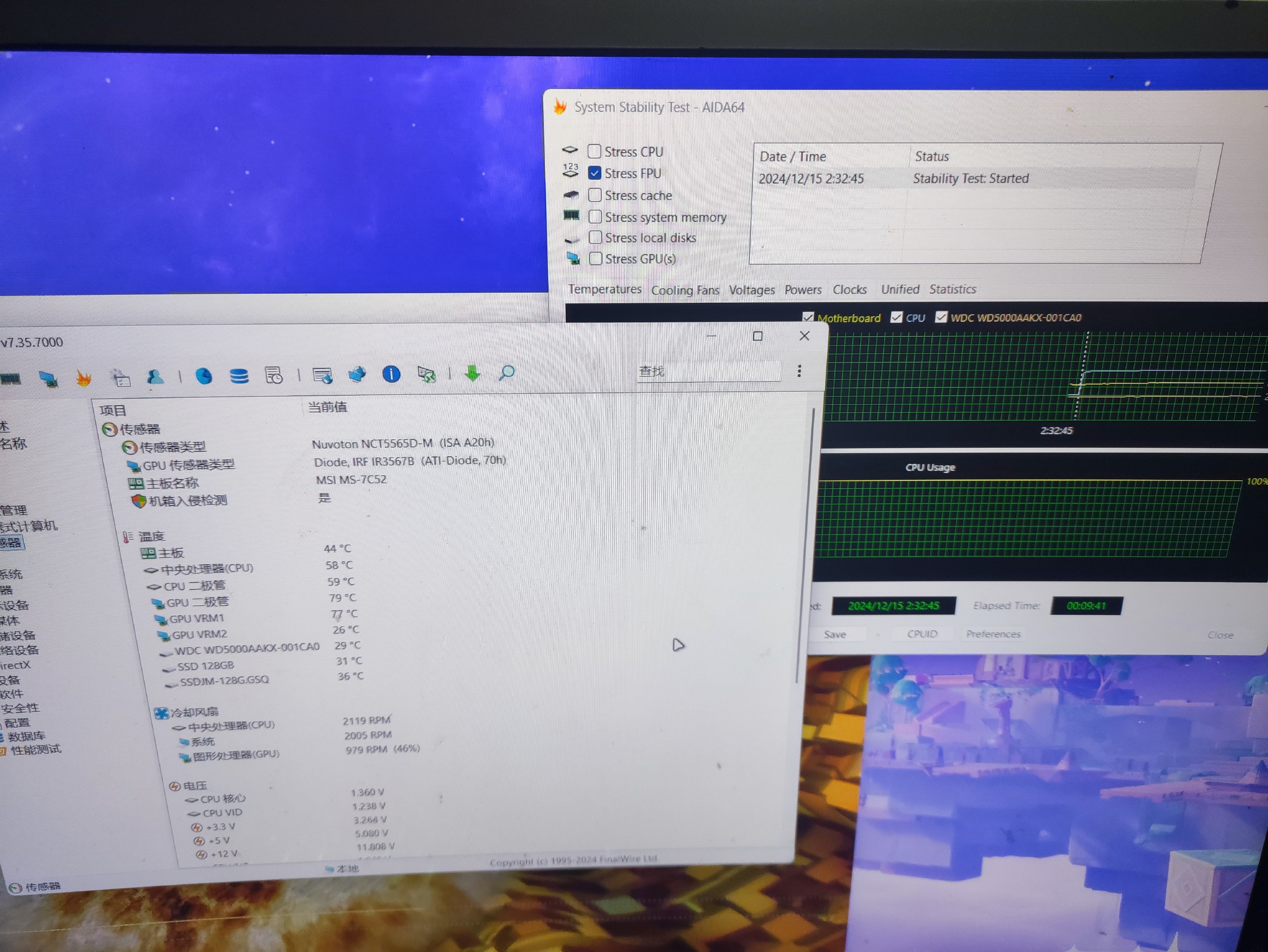Toggle the Motherboard graph checkbox
1268x952 pixels.
[x=808, y=317]
